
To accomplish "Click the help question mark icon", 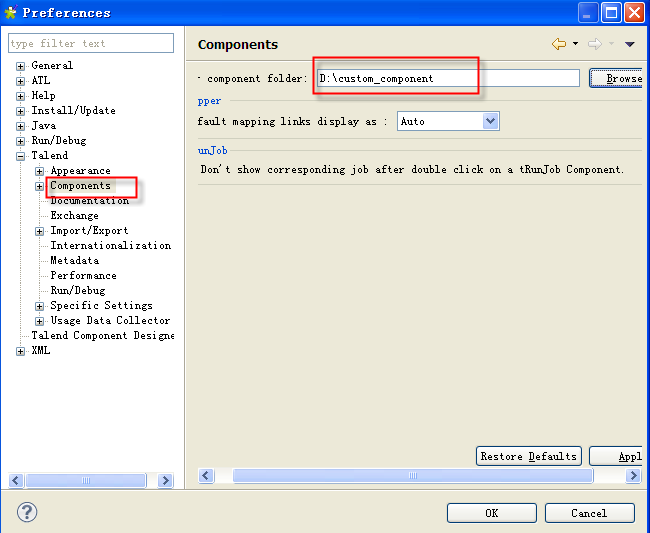I will coord(27,512).
